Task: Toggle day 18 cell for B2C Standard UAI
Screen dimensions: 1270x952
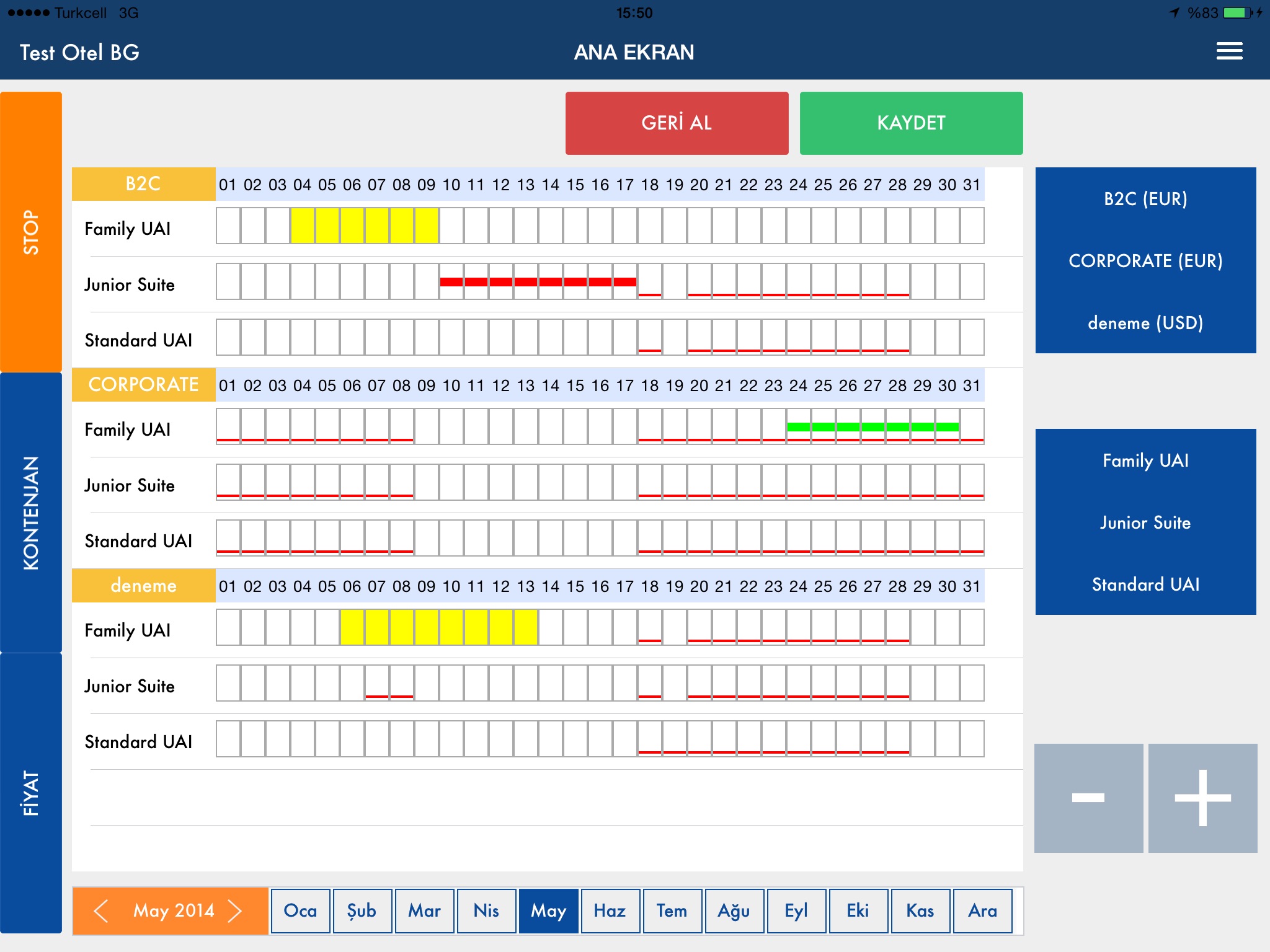Action: pos(650,337)
